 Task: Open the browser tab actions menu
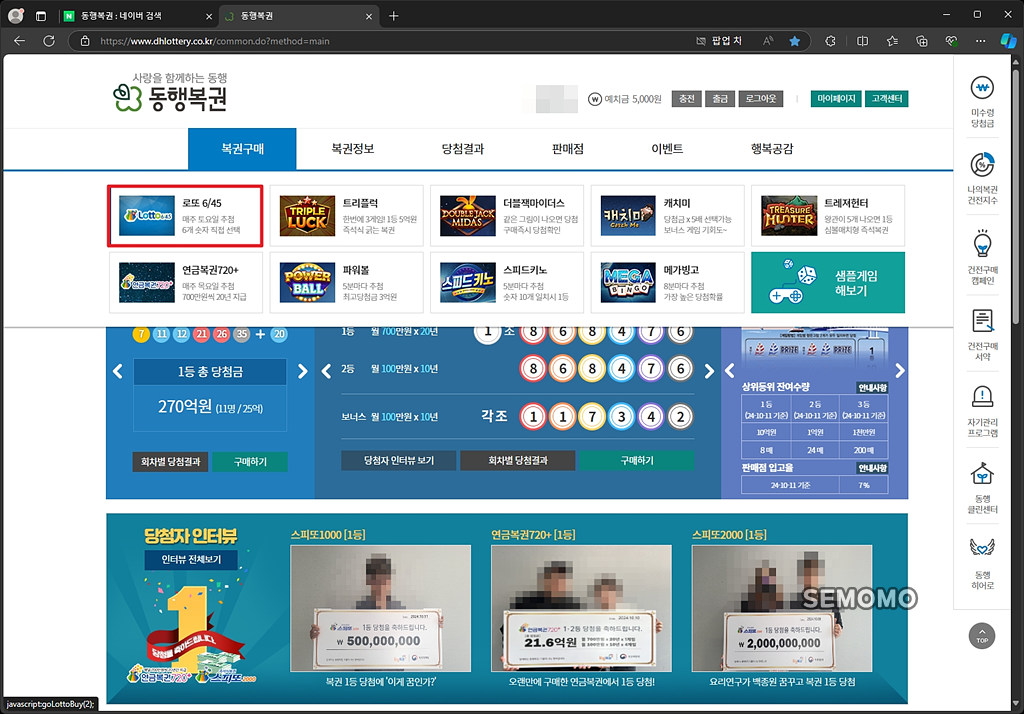click(x=40, y=16)
